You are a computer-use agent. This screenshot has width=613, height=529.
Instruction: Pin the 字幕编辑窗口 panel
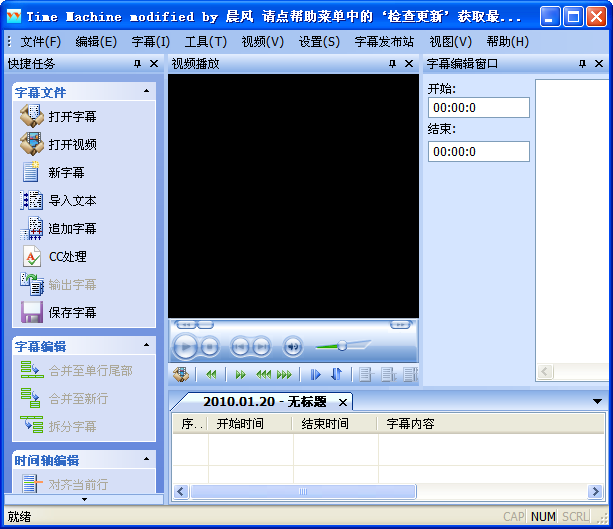[583, 63]
